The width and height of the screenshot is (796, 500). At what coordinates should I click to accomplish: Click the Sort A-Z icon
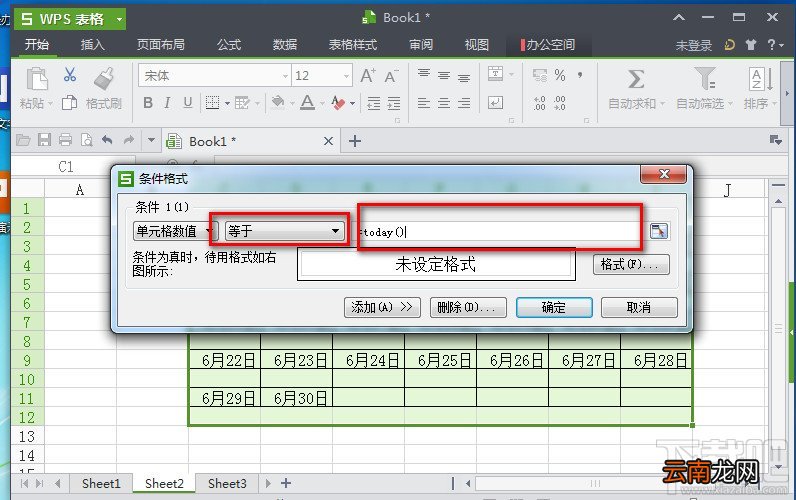[x=760, y=79]
